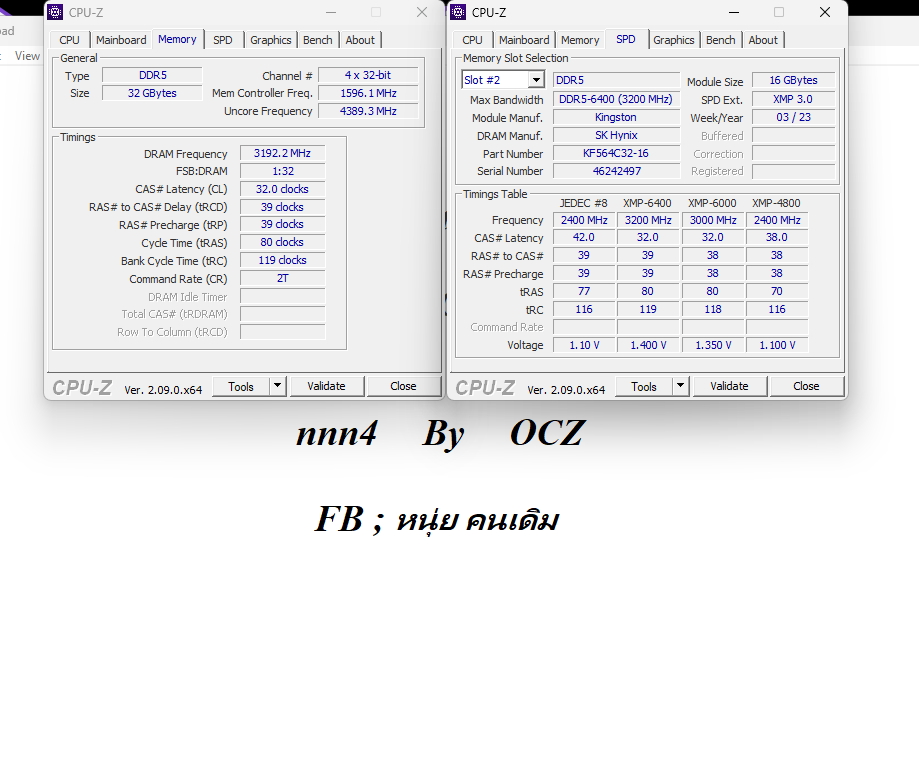Click the Module Size value "16 GBytes"
This screenshot has width=919, height=760.
coord(793,80)
